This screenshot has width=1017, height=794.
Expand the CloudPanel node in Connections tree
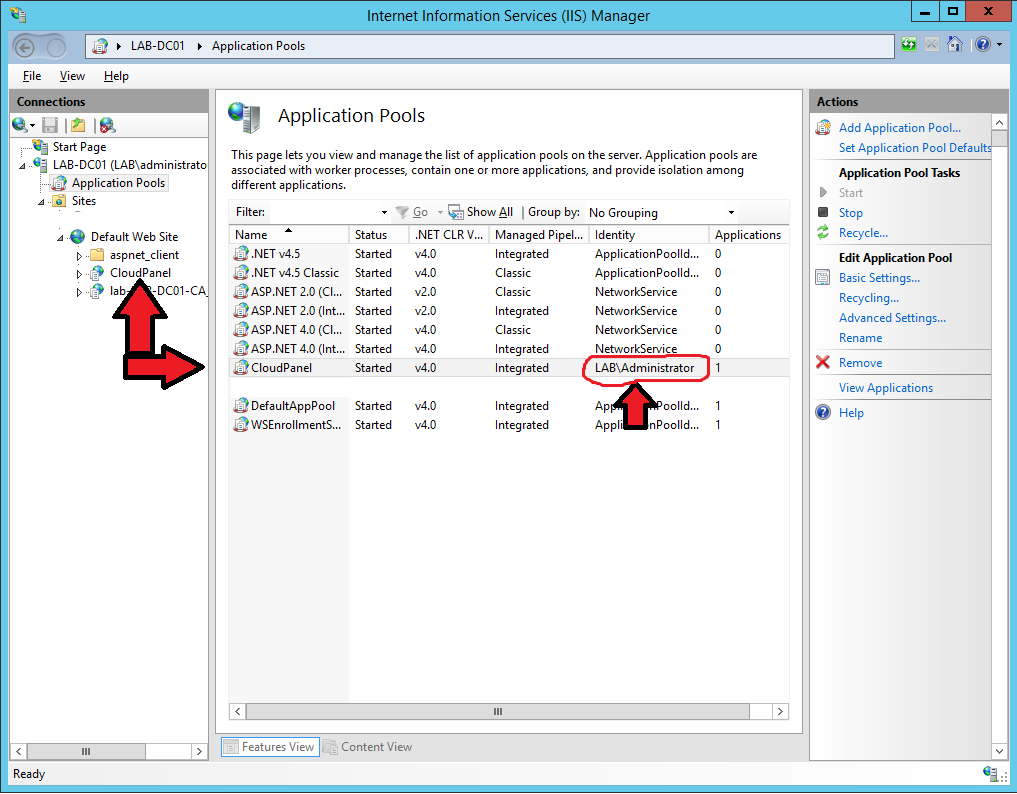tap(80, 273)
